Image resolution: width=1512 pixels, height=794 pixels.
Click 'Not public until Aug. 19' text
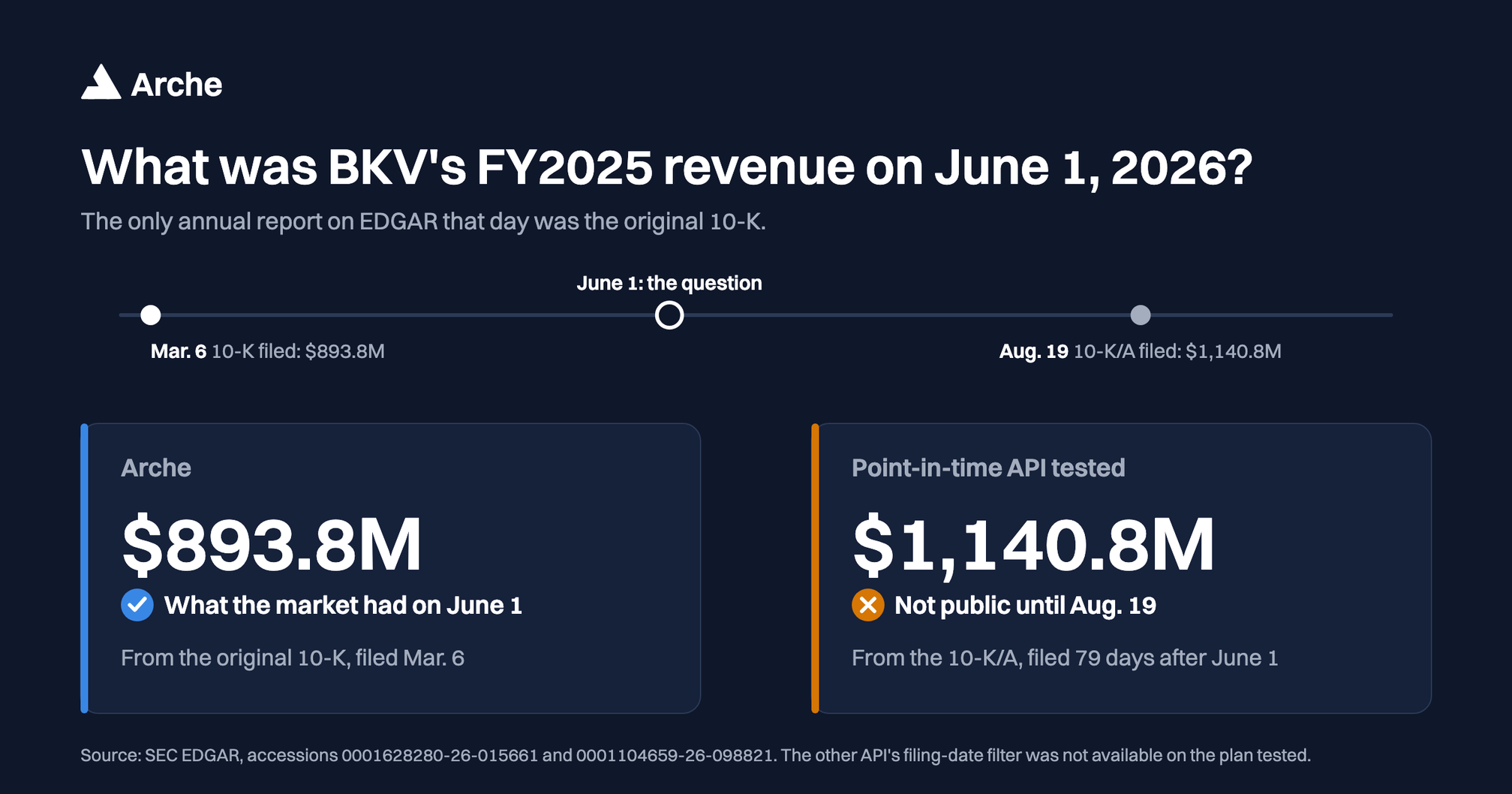point(1025,606)
